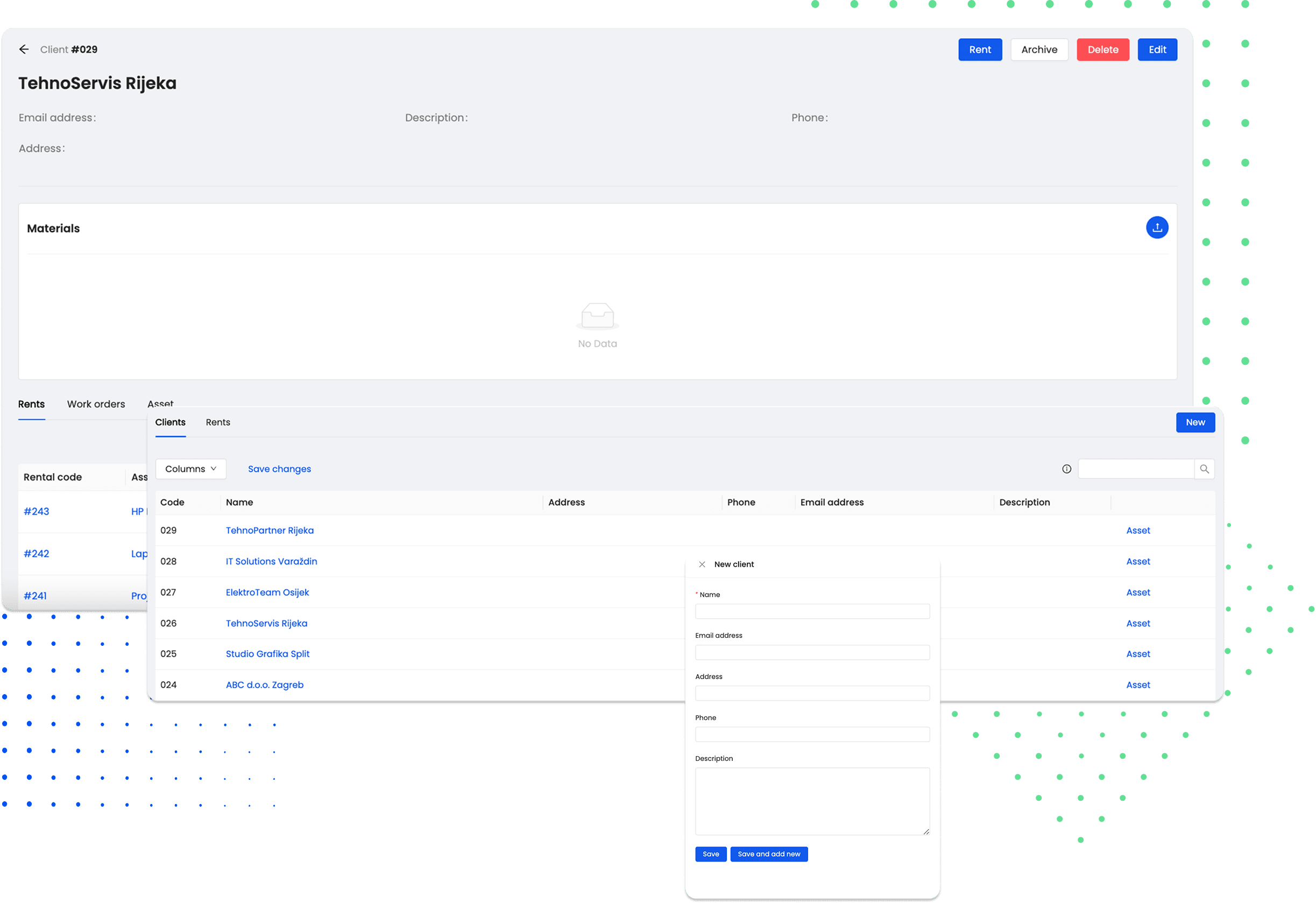This screenshot has height=903, width=1316.
Task: Click the Edit button for client #029
Action: click(1157, 49)
